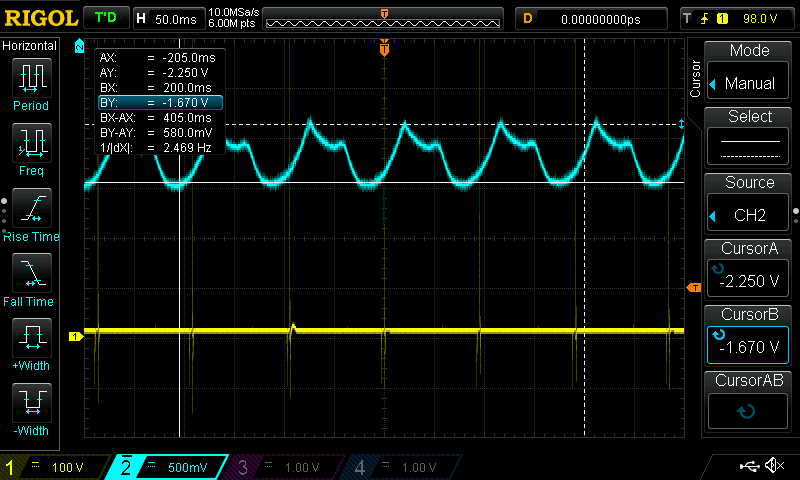800x480 pixels.
Task: Toggle channel 2 at 500mV
Action: (x=166, y=467)
